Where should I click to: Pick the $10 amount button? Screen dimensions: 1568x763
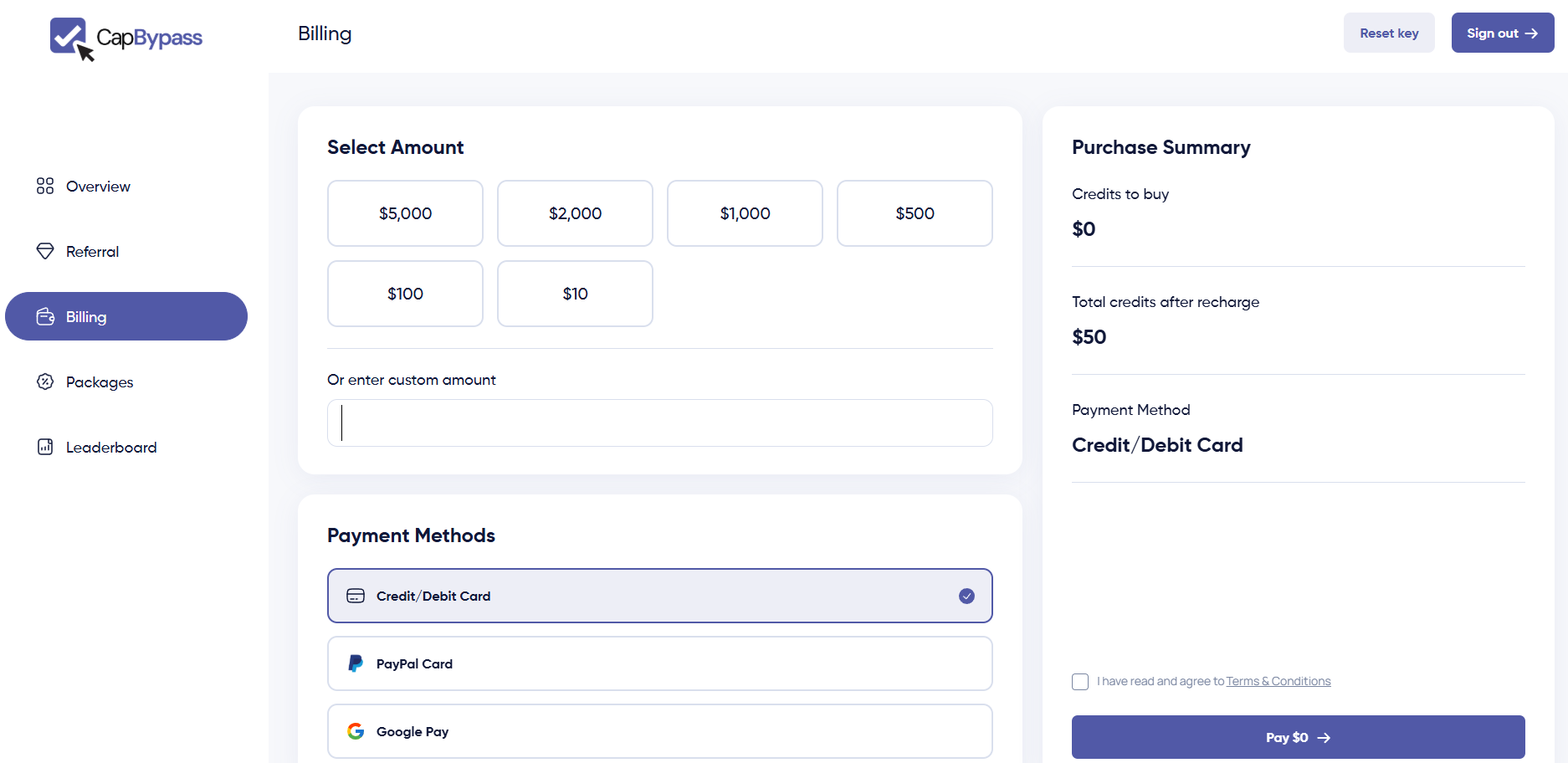pos(575,294)
